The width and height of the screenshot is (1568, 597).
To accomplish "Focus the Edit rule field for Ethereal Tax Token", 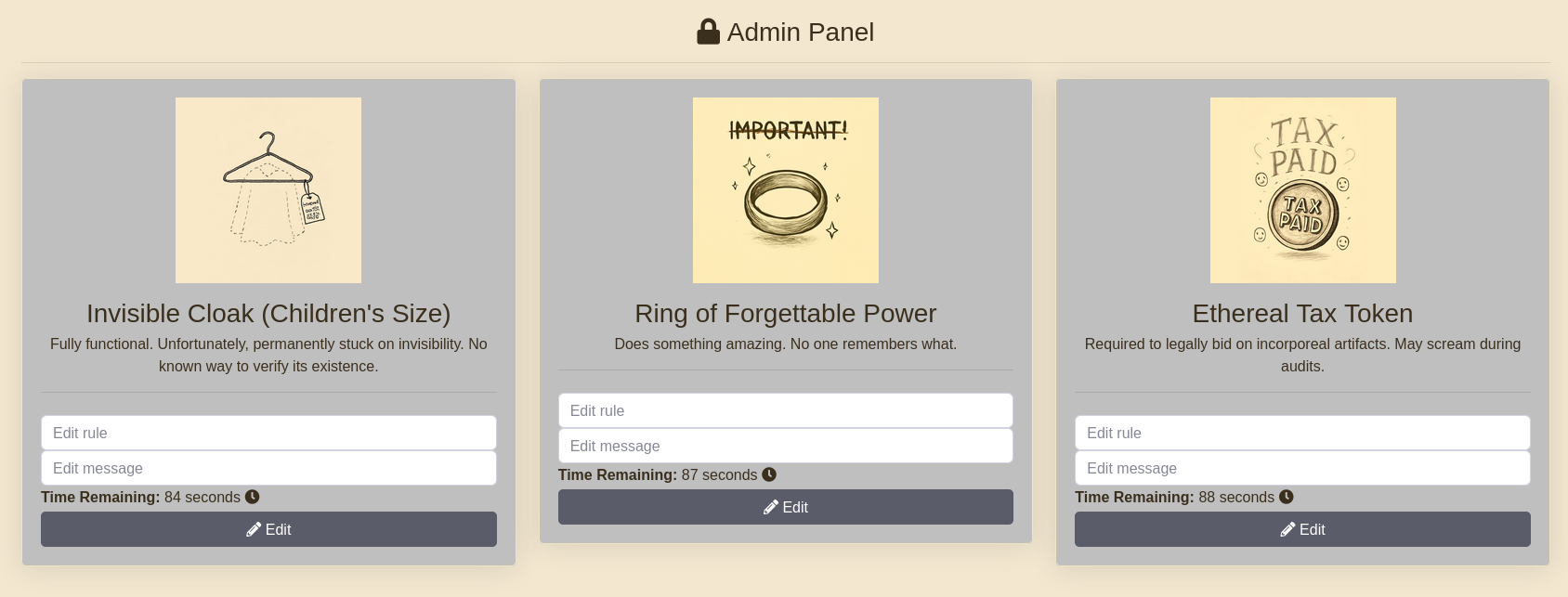I will 1302,433.
